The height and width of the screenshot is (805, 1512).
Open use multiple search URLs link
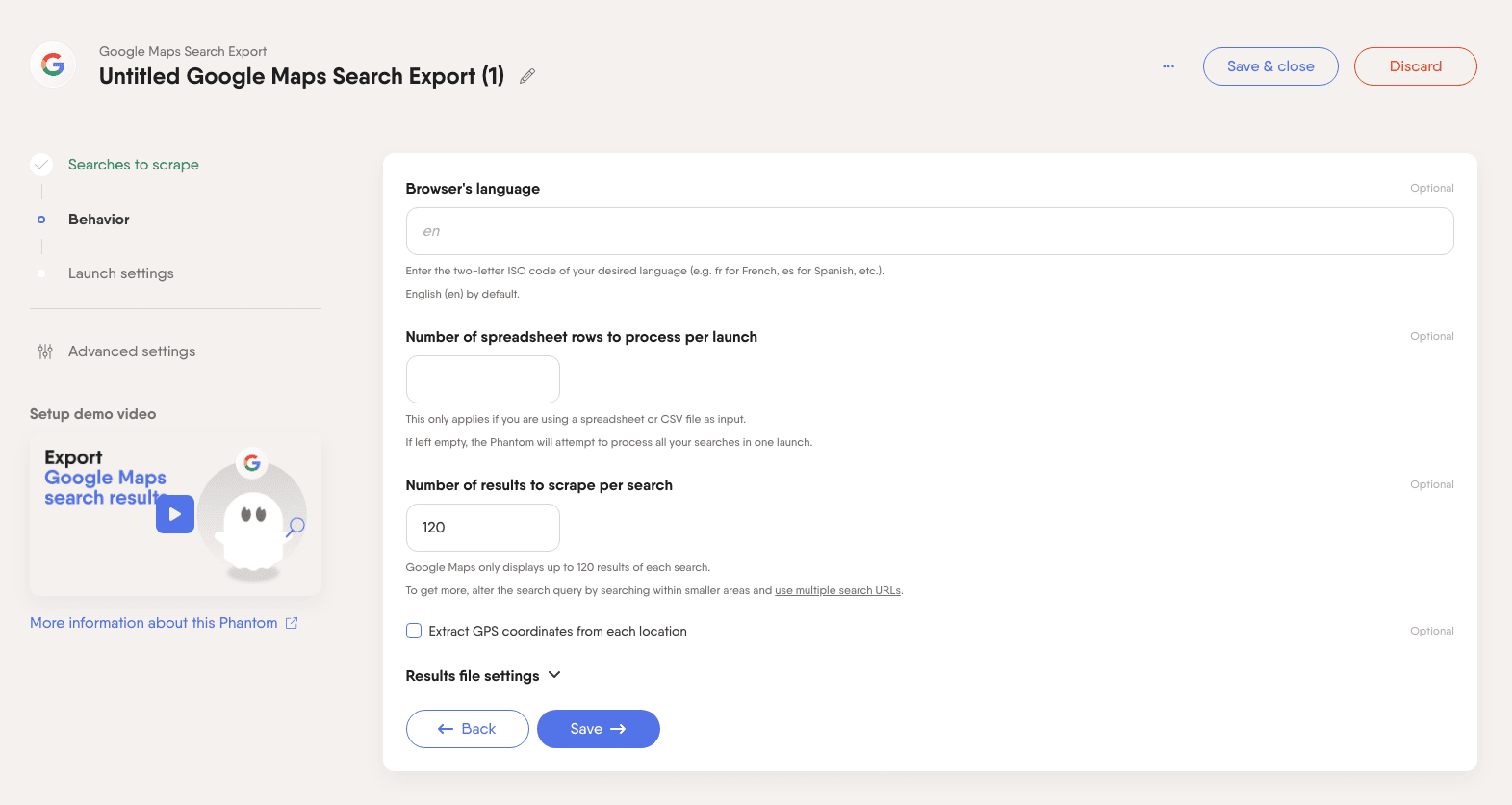pyautogui.click(x=837, y=590)
